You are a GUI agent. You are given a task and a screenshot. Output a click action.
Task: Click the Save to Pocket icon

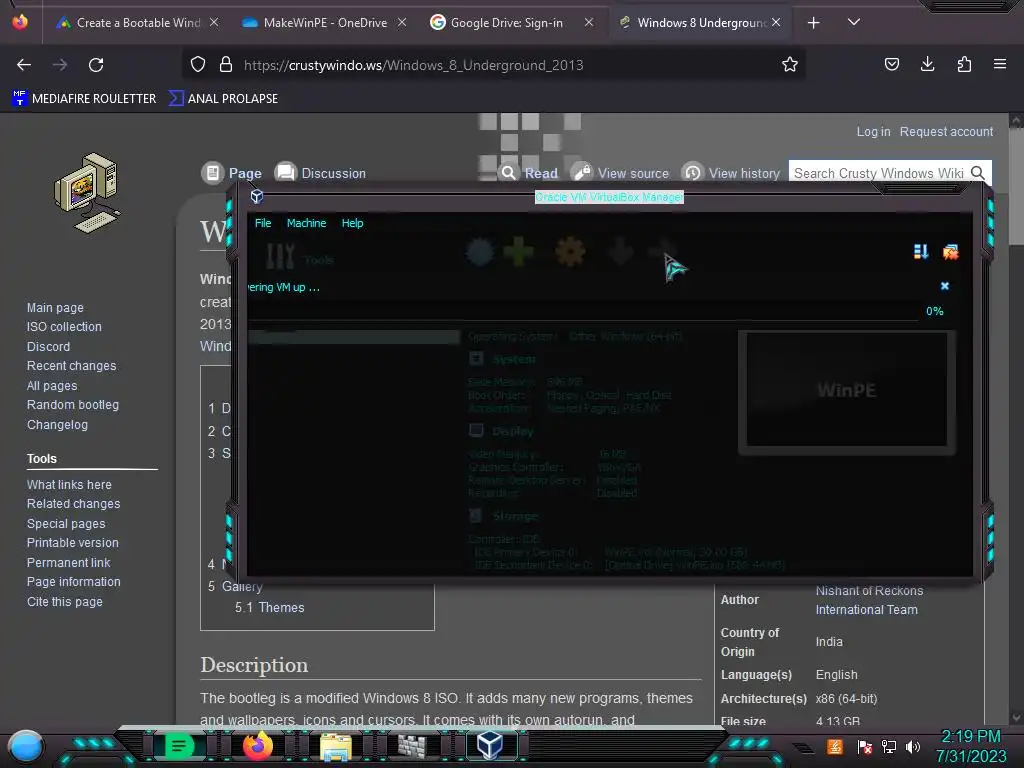892,64
